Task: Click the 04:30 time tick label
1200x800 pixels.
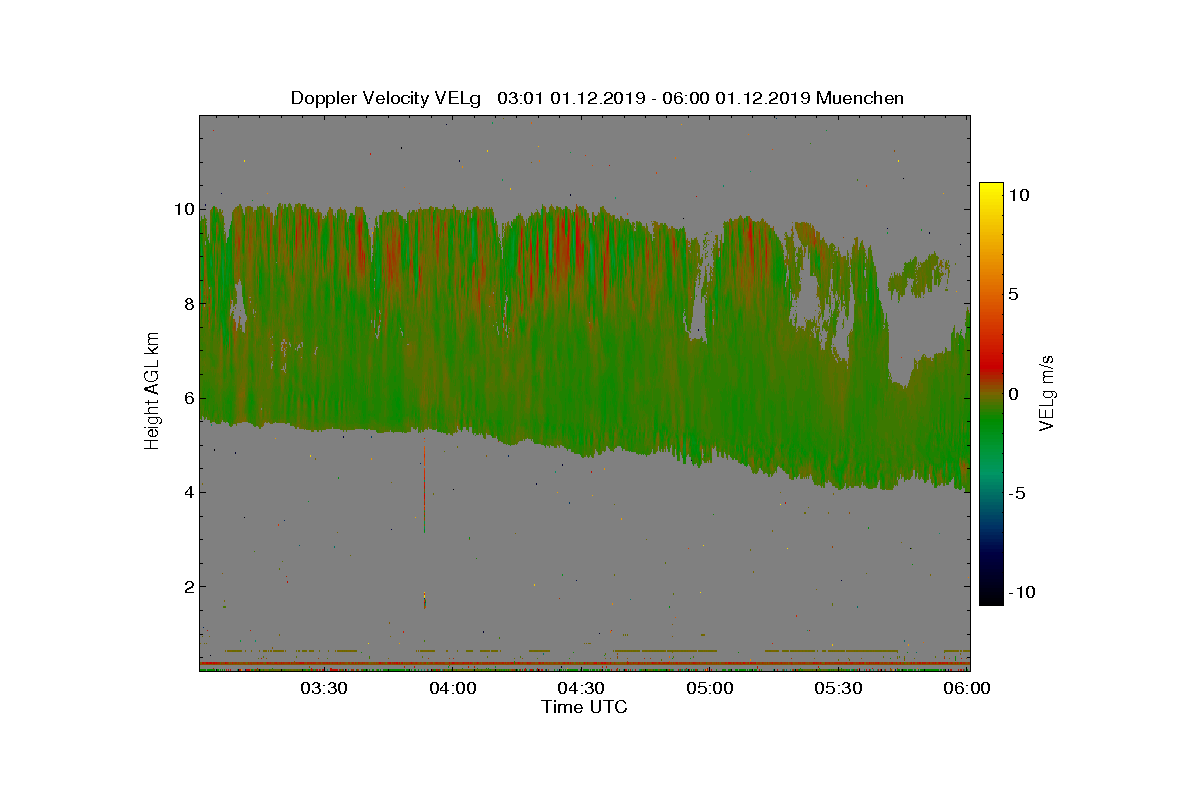Action: (581, 688)
